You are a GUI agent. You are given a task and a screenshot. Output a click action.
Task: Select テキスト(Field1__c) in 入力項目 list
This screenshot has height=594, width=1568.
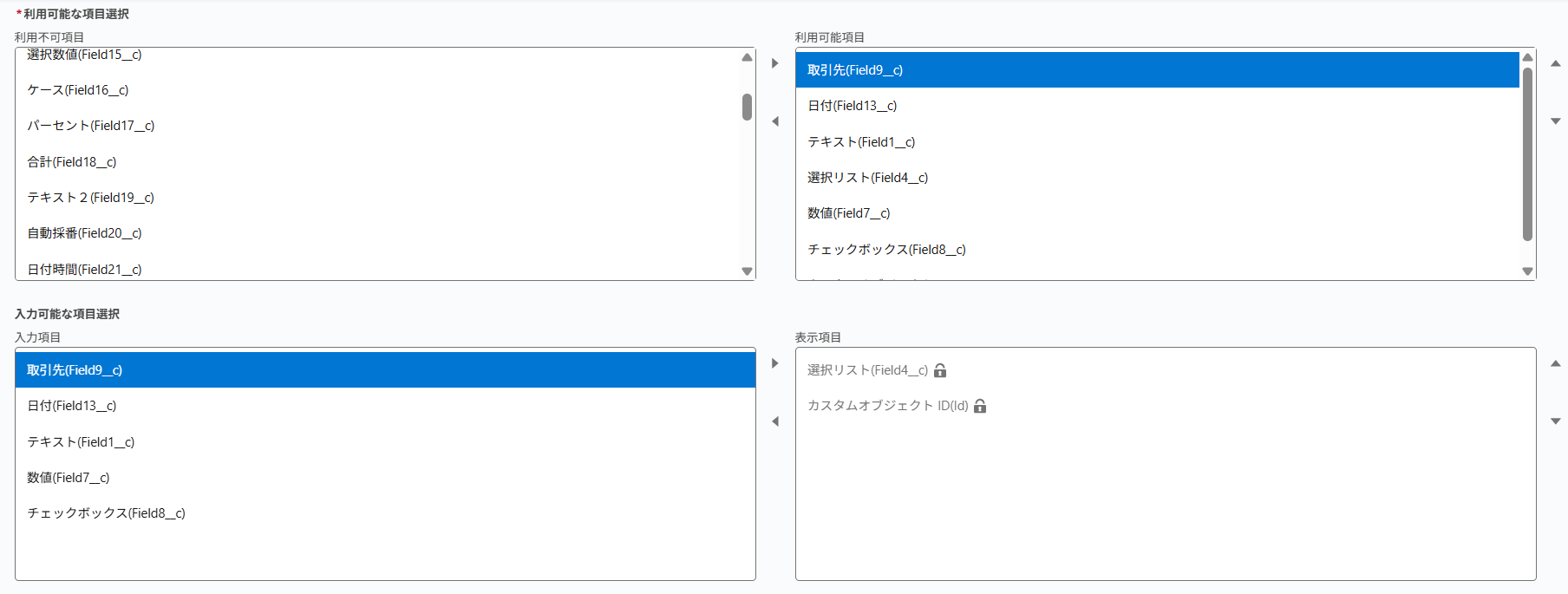click(81, 442)
